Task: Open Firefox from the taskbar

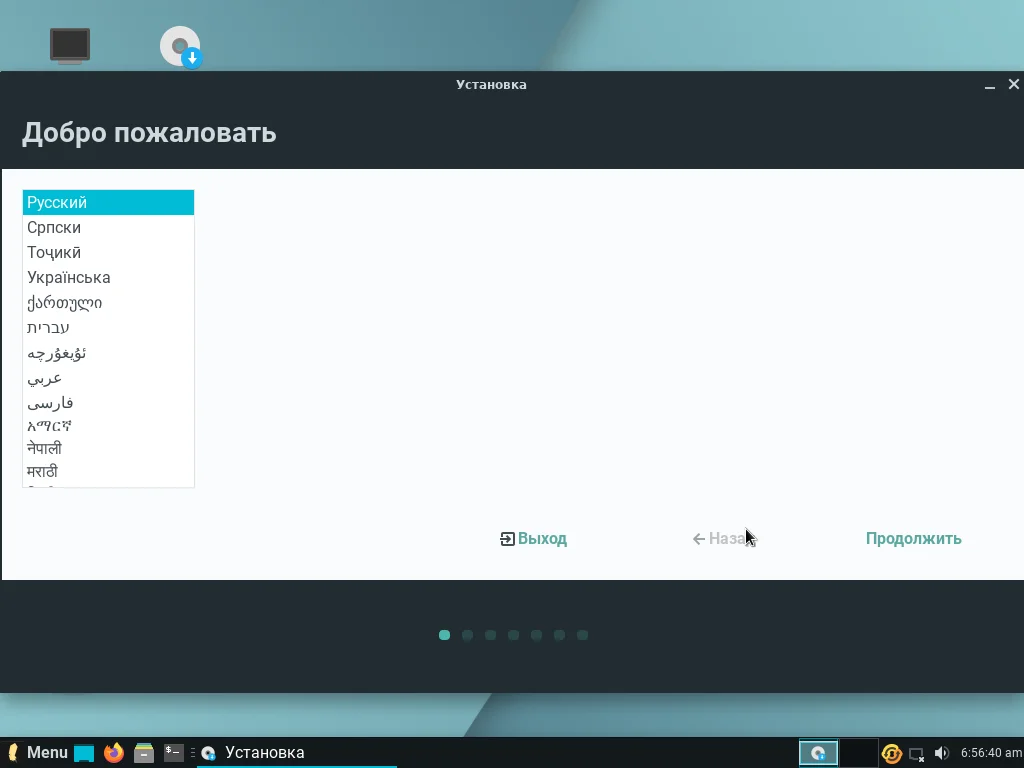Action: click(x=113, y=752)
